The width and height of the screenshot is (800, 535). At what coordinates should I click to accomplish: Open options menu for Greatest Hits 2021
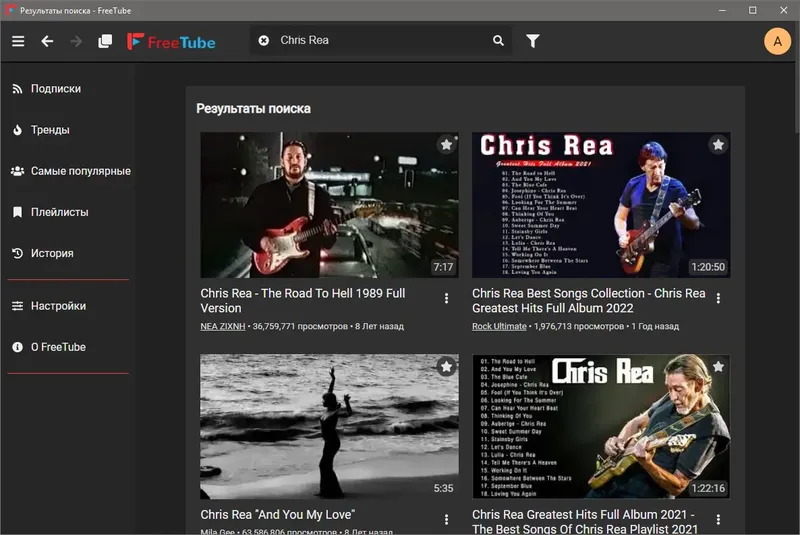[x=718, y=520]
